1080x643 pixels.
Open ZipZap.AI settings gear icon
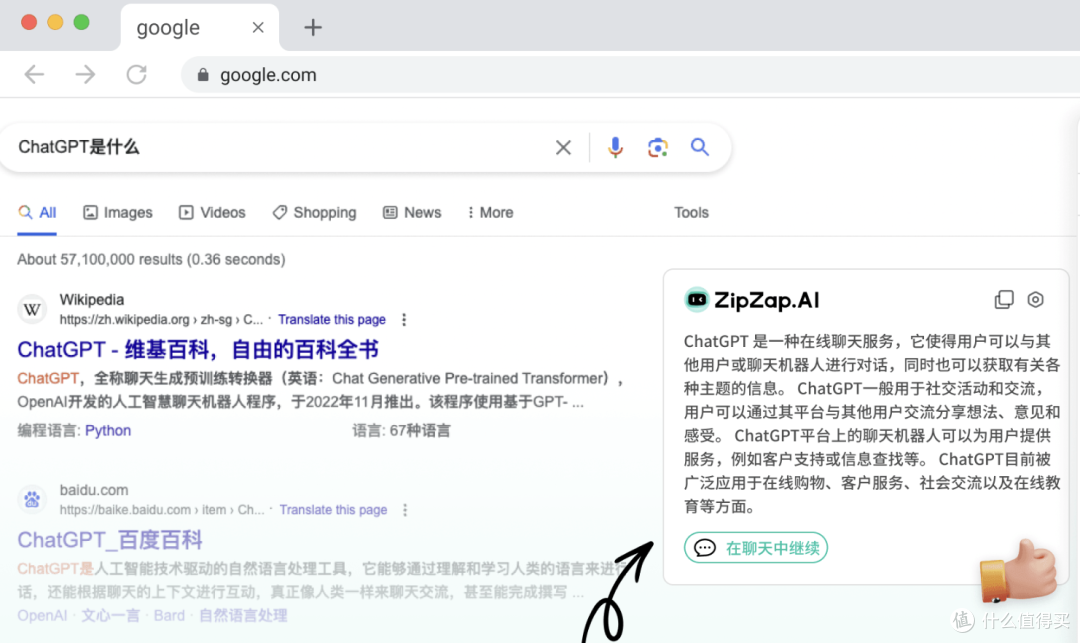point(1035,299)
